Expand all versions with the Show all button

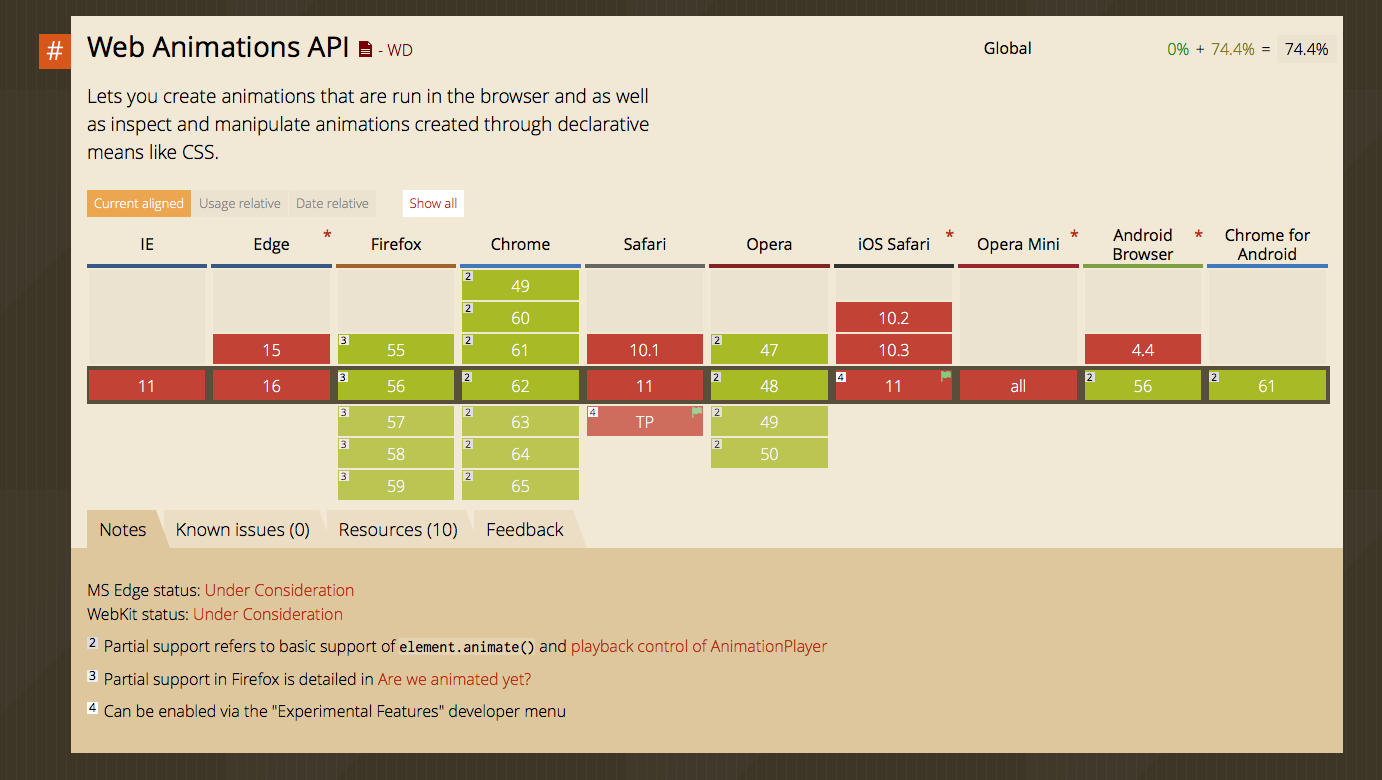pos(432,203)
